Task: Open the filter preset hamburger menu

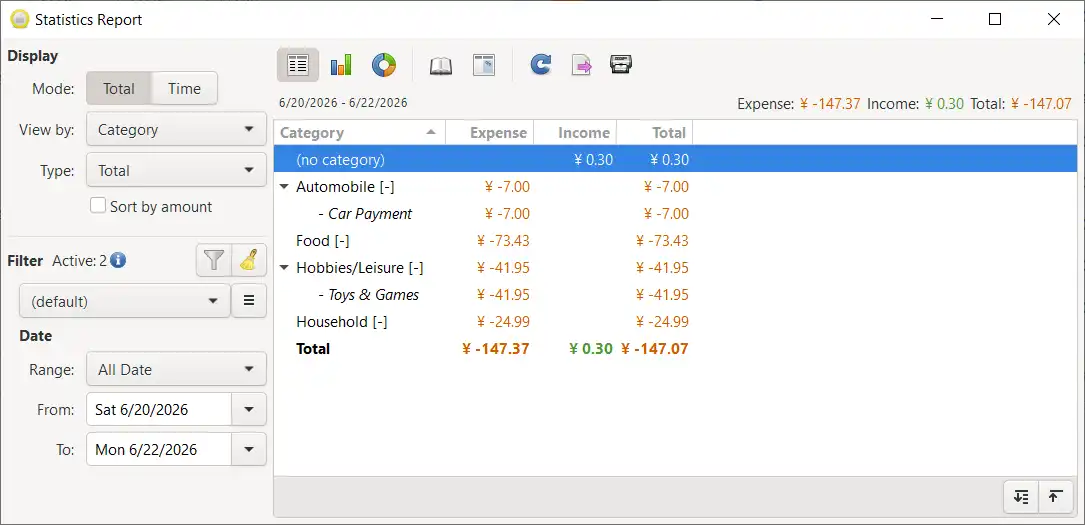Action: [249, 301]
